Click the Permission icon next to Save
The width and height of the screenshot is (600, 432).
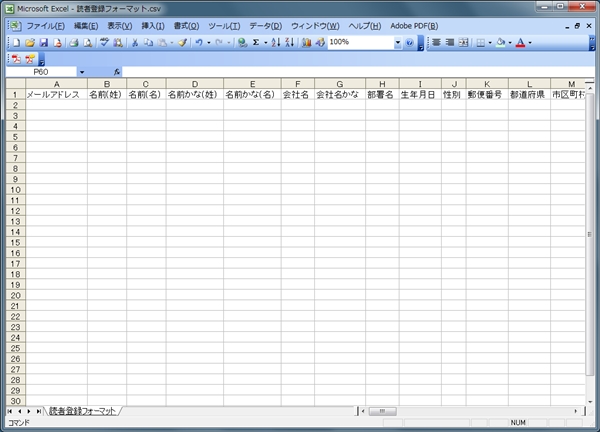pos(57,42)
